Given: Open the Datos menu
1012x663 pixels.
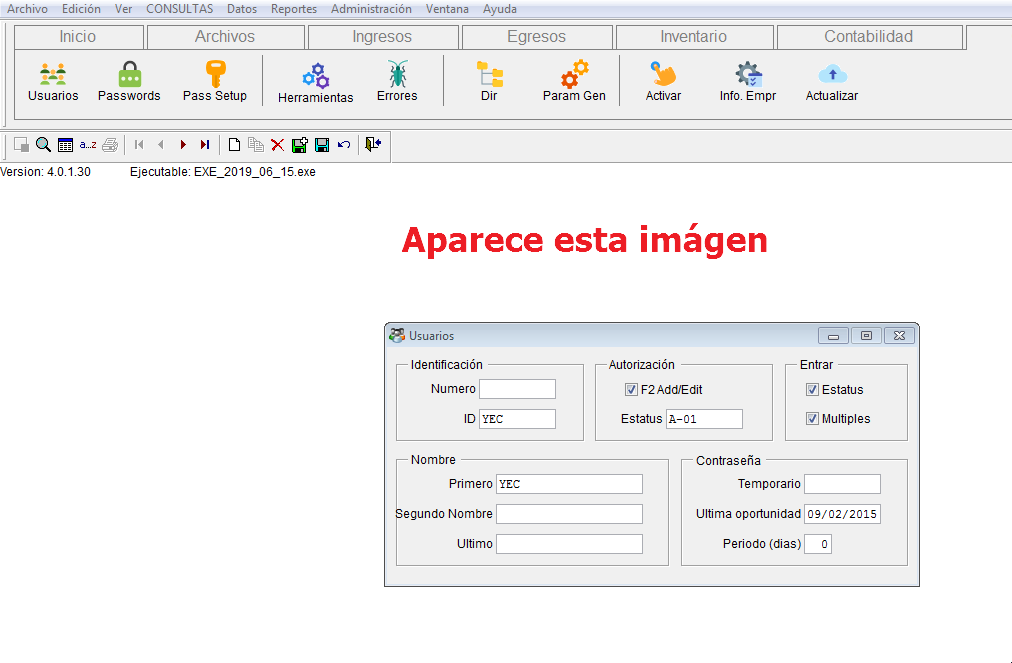Looking at the screenshot, I should pos(242,9).
